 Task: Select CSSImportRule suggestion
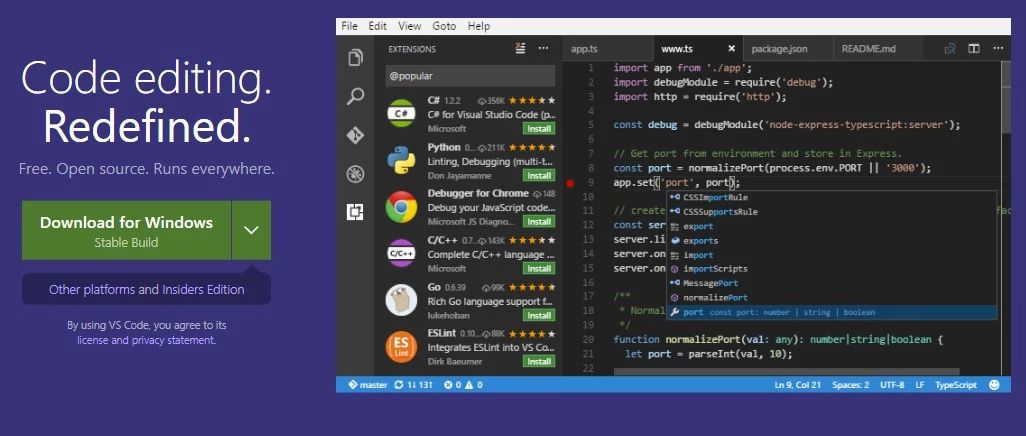832,197
